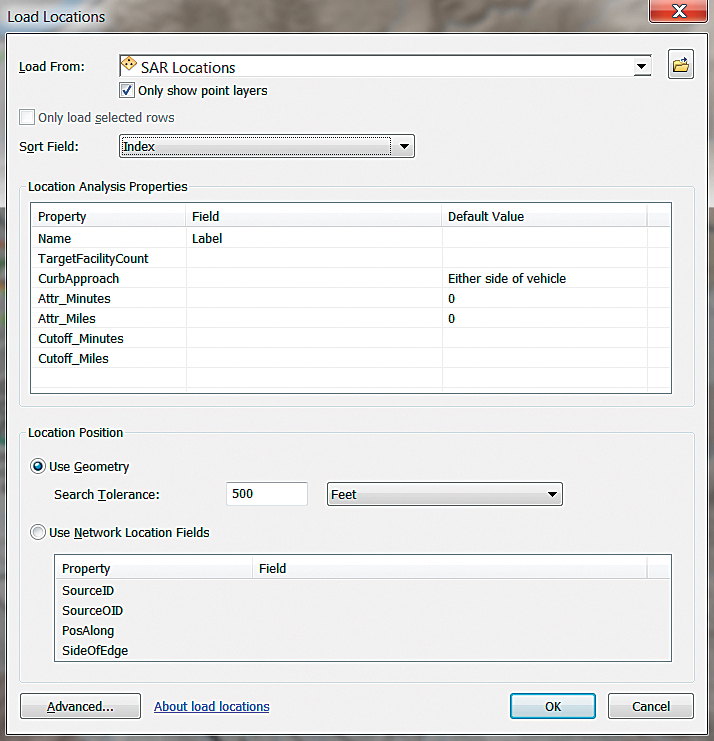Click the Search Tolerance 500 input field

pyautogui.click(x=267, y=494)
